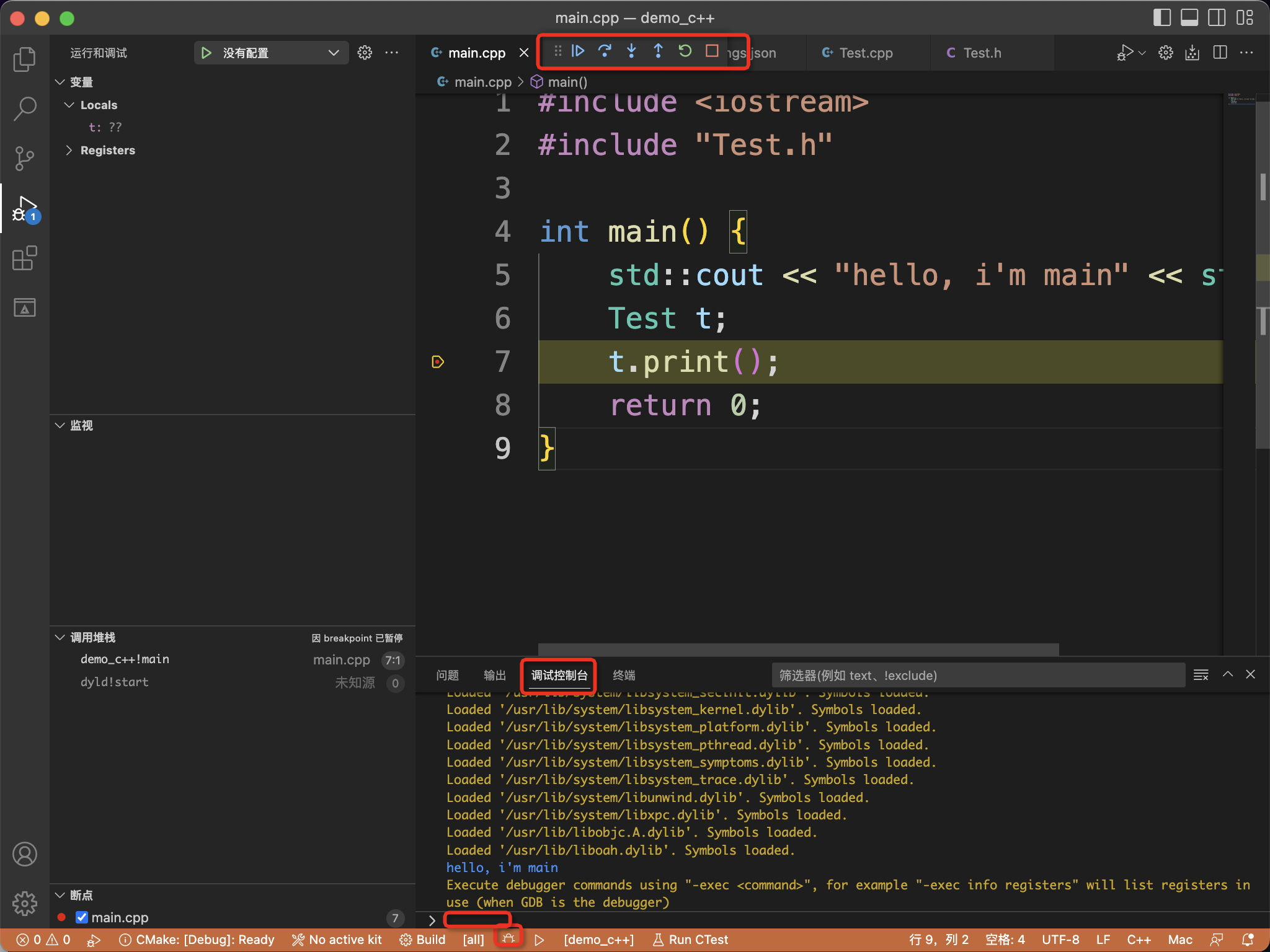Split the editor to the right
This screenshot has width=1270, height=952.
1220,53
